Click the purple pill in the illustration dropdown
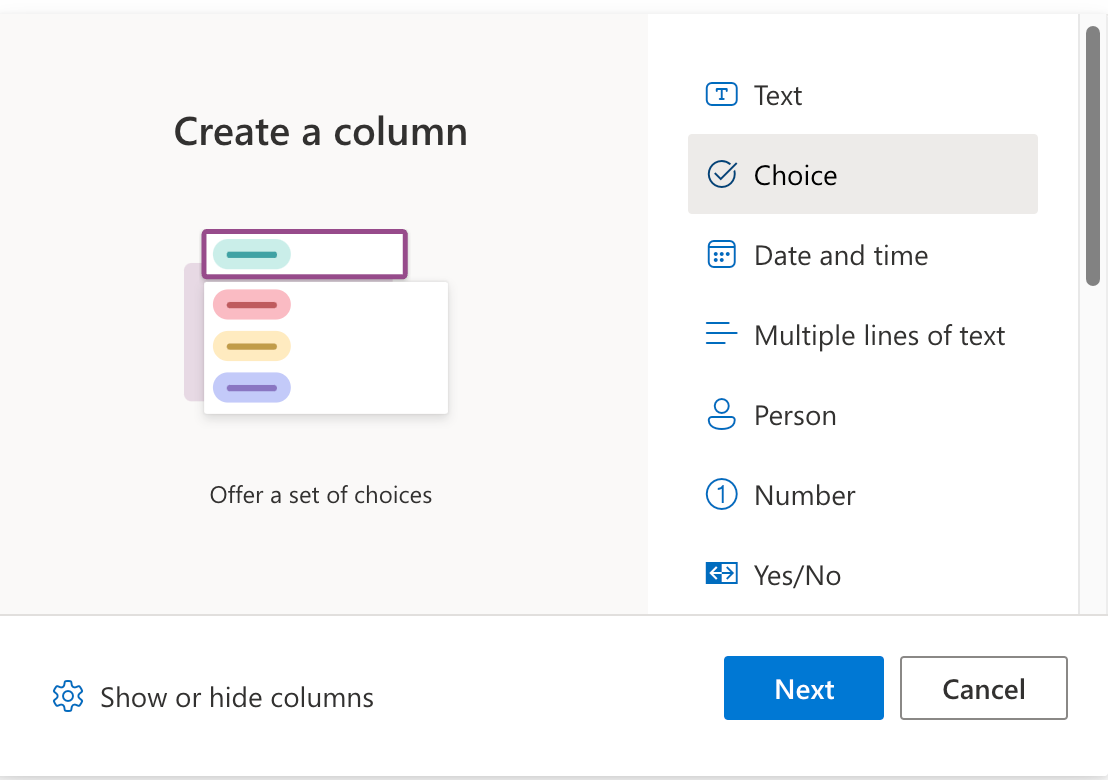Image resolution: width=1108 pixels, height=780 pixels. pos(251,387)
